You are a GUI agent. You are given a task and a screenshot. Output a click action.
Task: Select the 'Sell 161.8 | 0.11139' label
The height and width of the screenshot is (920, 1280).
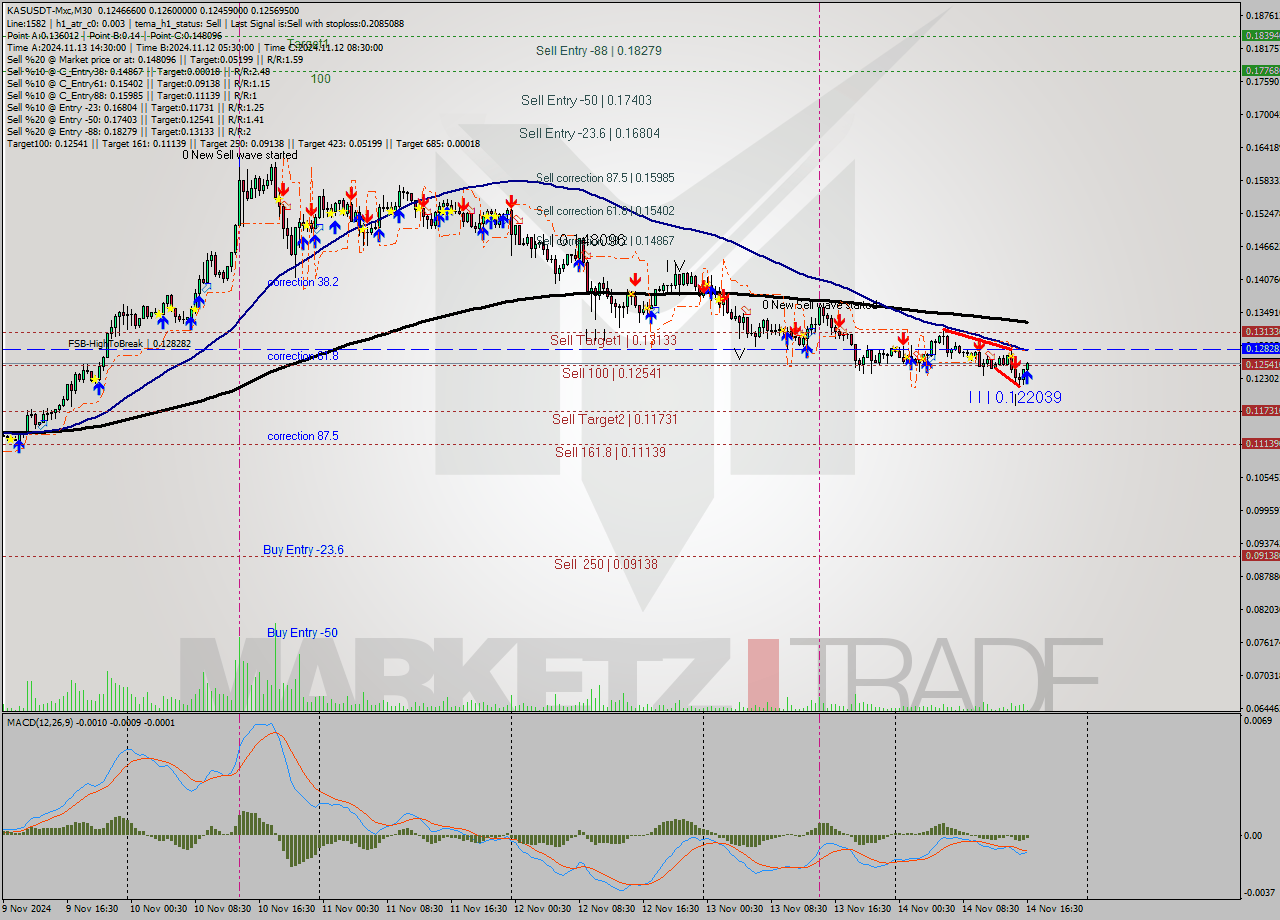[610, 452]
